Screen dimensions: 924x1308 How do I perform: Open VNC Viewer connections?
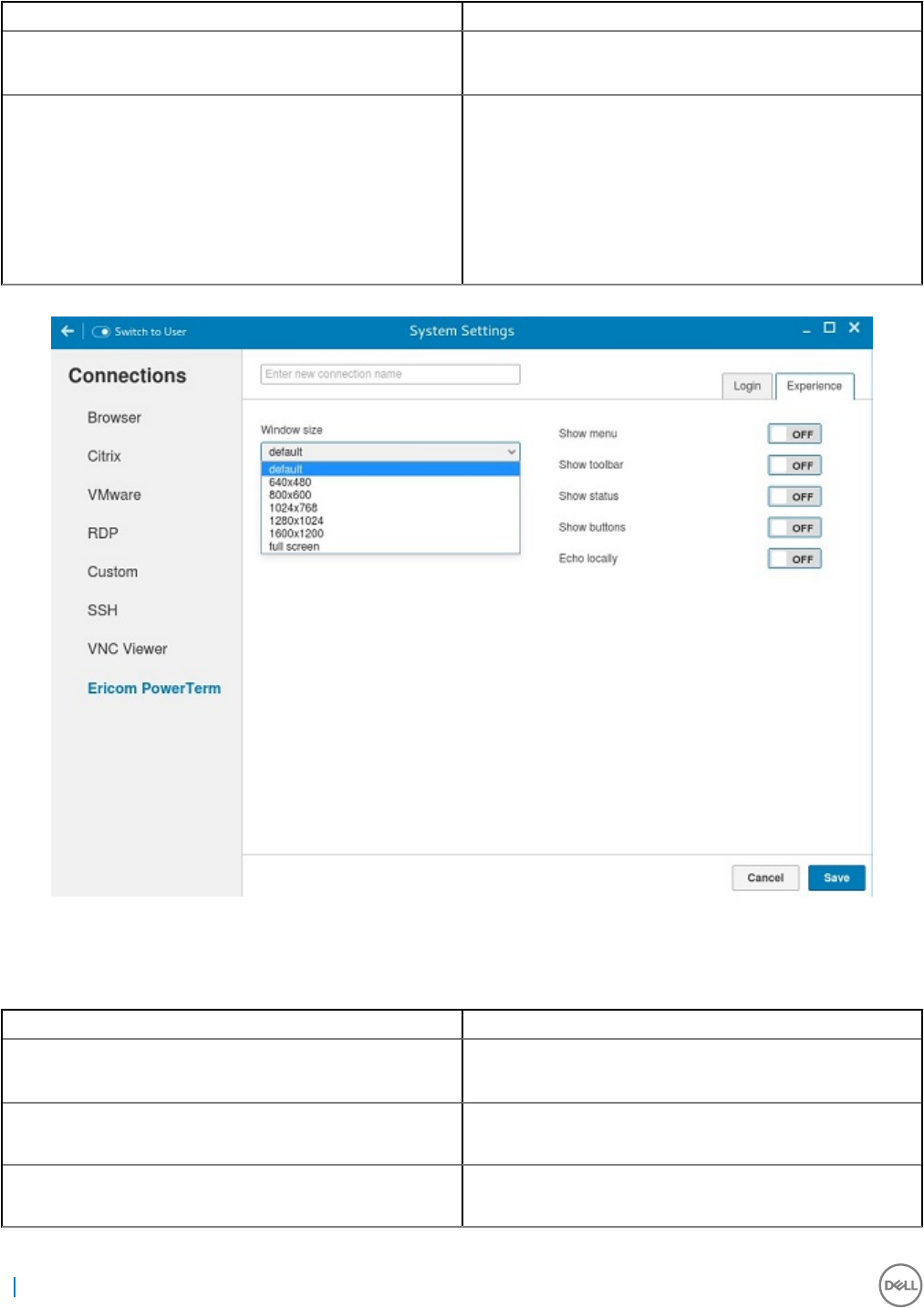pyautogui.click(x=127, y=649)
